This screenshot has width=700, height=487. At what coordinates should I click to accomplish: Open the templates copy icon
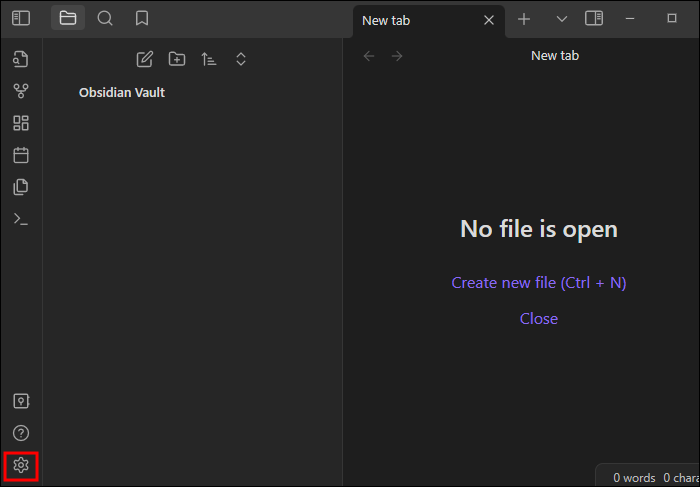pos(21,187)
